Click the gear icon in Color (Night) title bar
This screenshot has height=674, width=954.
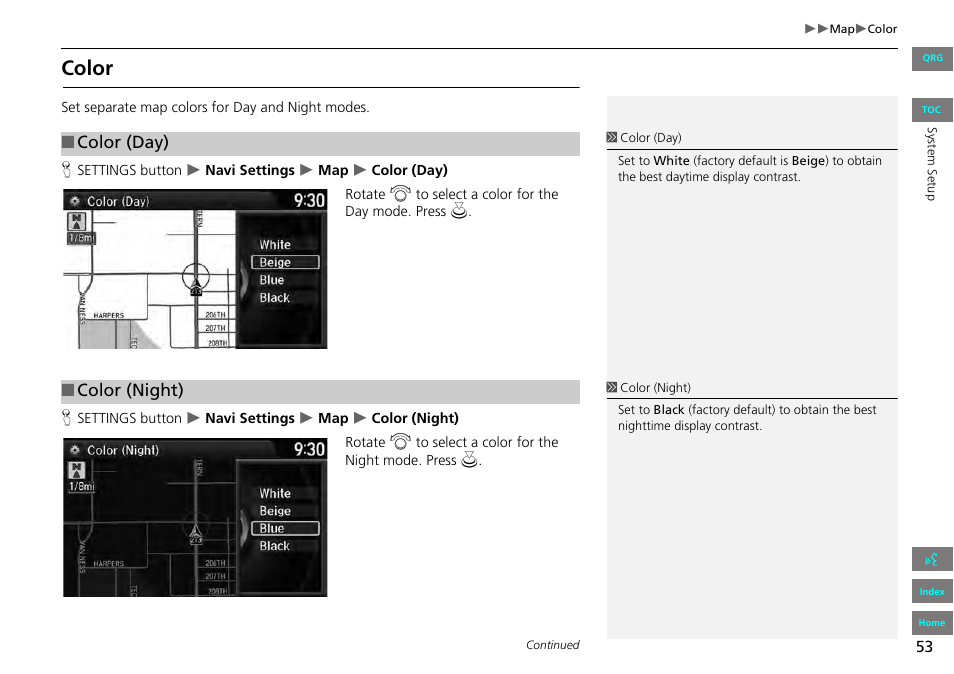[x=75, y=450]
